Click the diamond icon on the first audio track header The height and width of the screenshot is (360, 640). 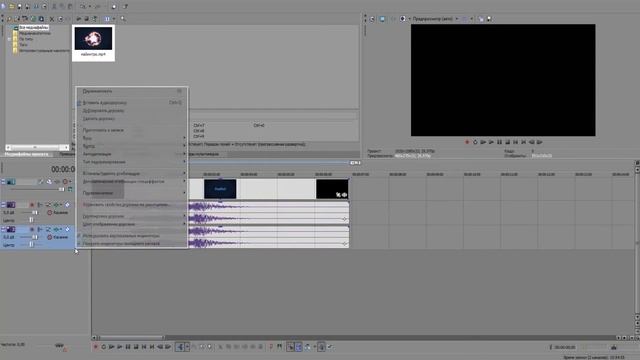67,205
